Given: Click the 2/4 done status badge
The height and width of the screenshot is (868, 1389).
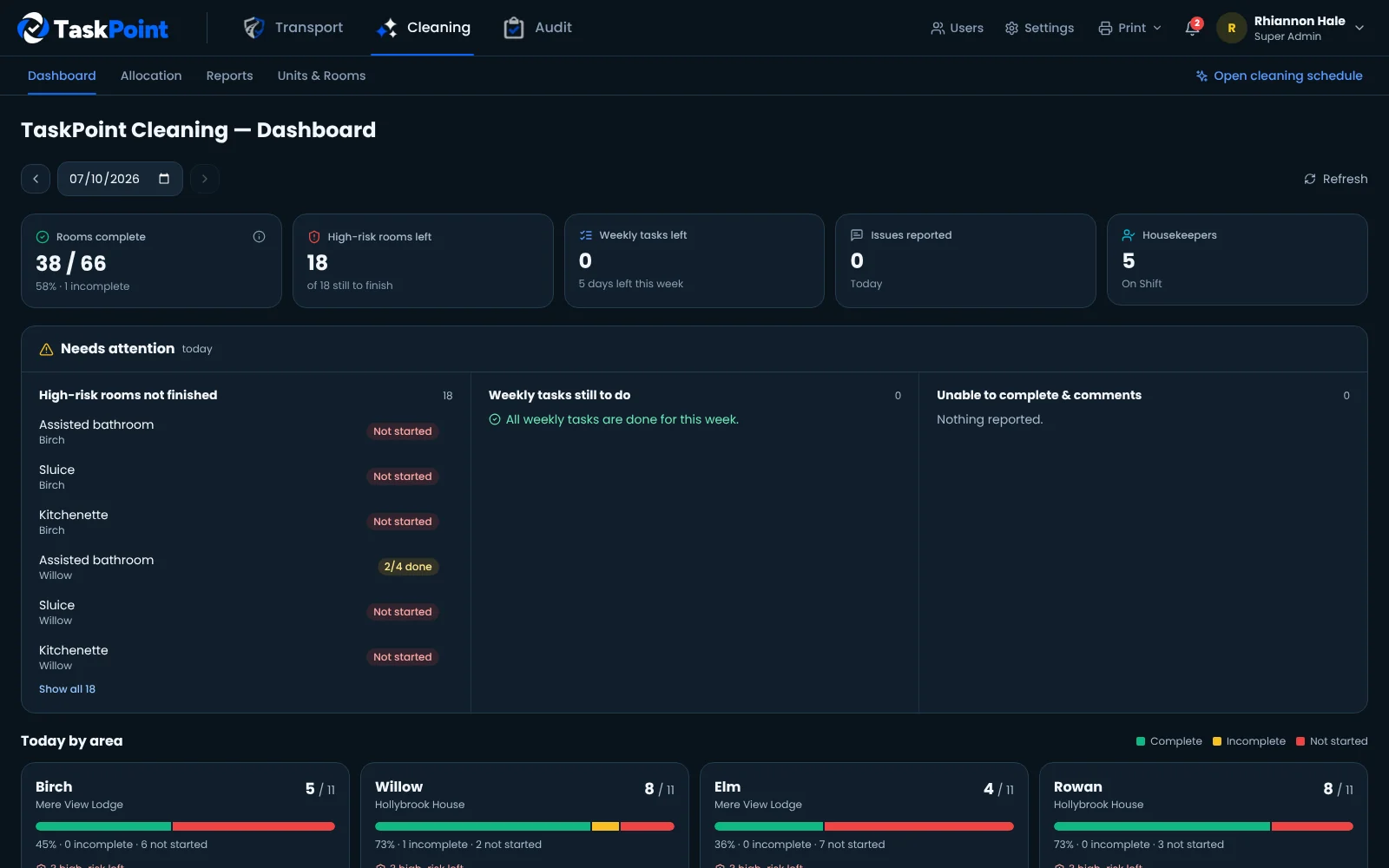Looking at the screenshot, I should click(x=408, y=567).
